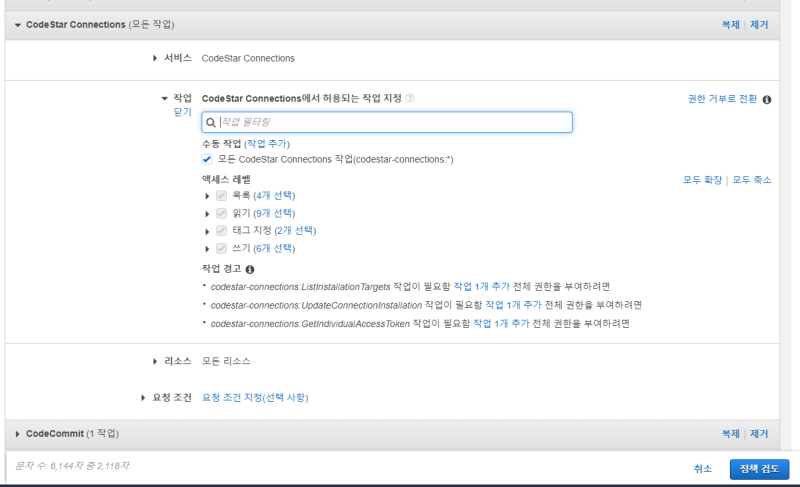Click 복제 for CodeCommit
The width and height of the screenshot is (800, 487).
[731, 433]
